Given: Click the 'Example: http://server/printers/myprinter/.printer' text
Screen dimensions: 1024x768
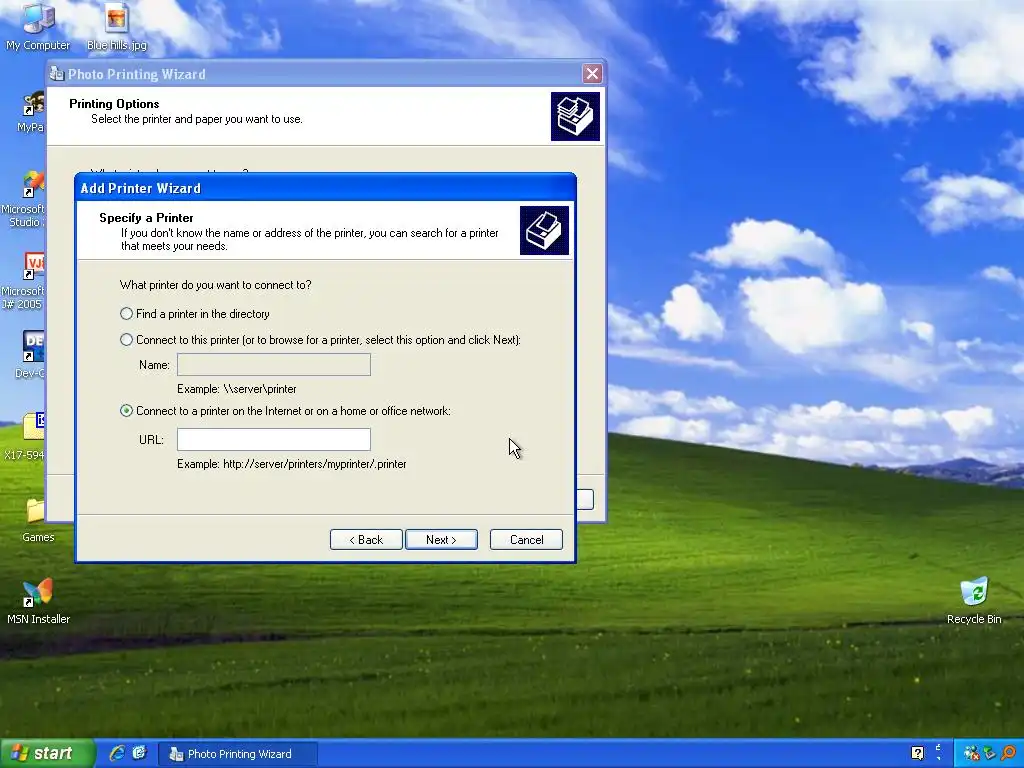Looking at the screenshot, I should (291, 464).
